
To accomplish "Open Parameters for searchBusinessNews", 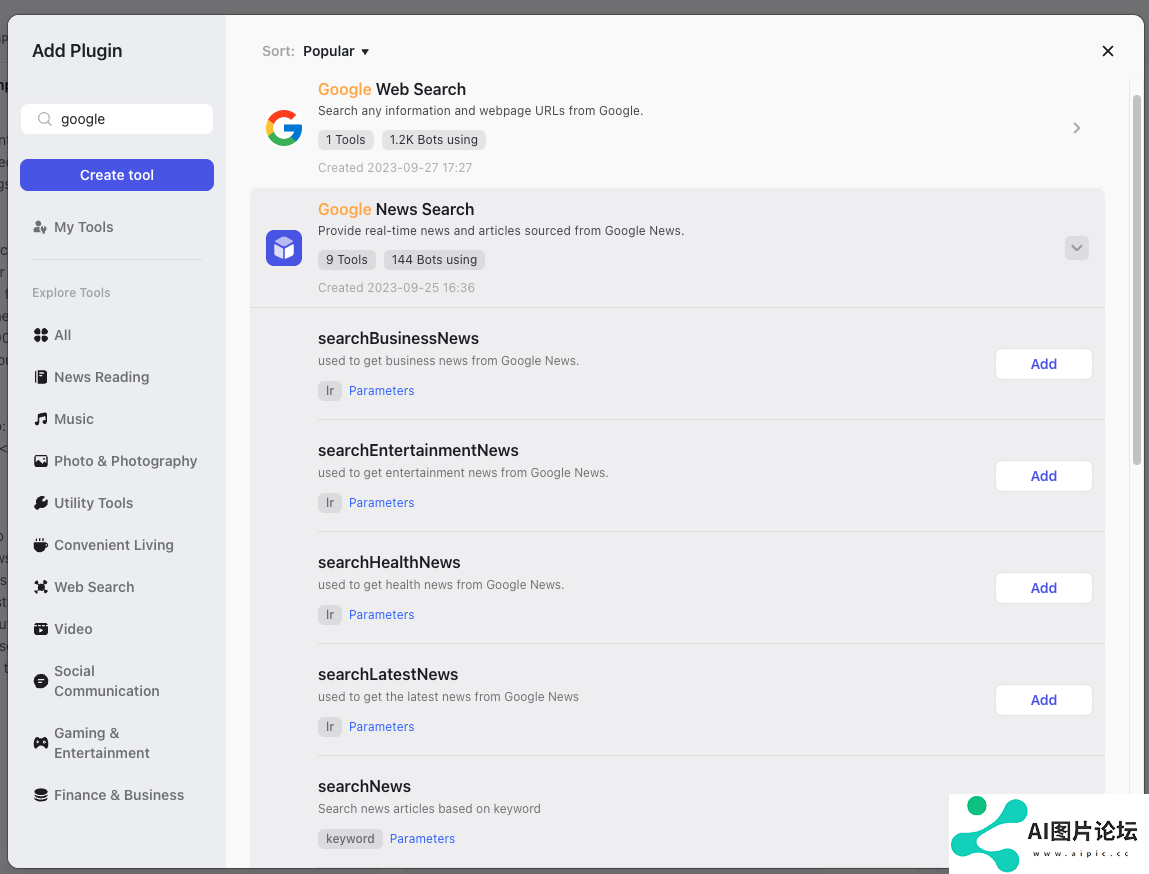I will pos(381,390).
